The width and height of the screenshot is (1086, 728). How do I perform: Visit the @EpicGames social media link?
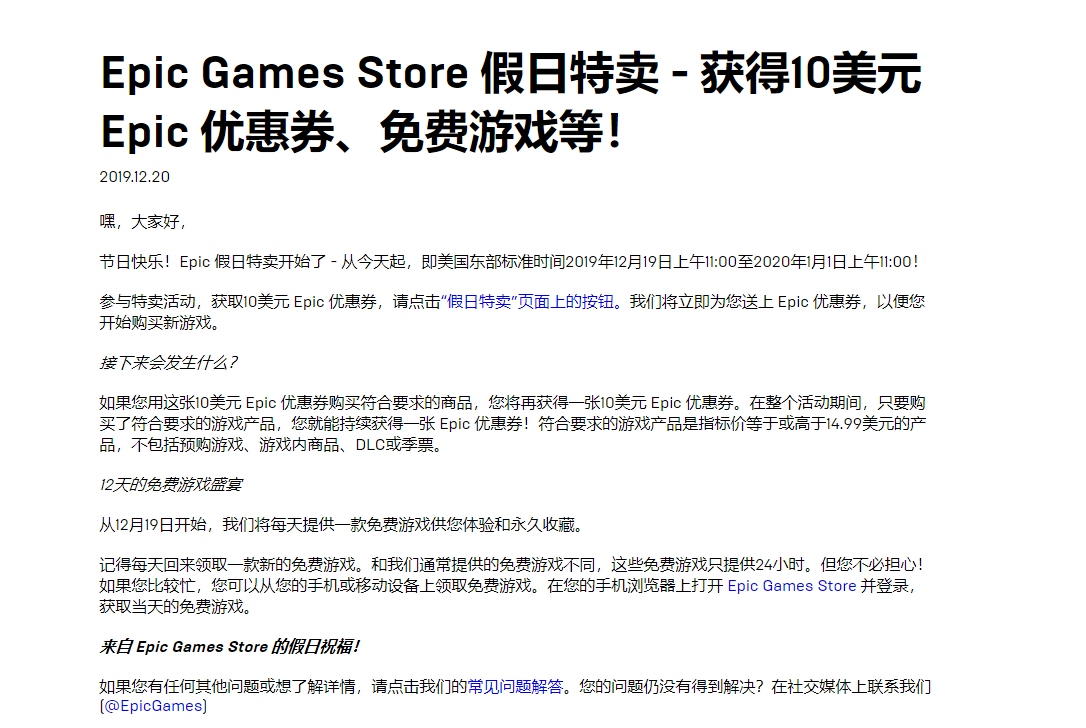click(154, 706)
